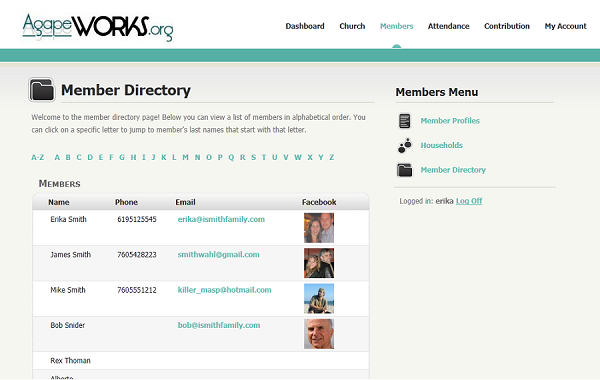Viewport: 600px width, 380px height.
Task: Open the Dashboard menu item
Action: 305,26
